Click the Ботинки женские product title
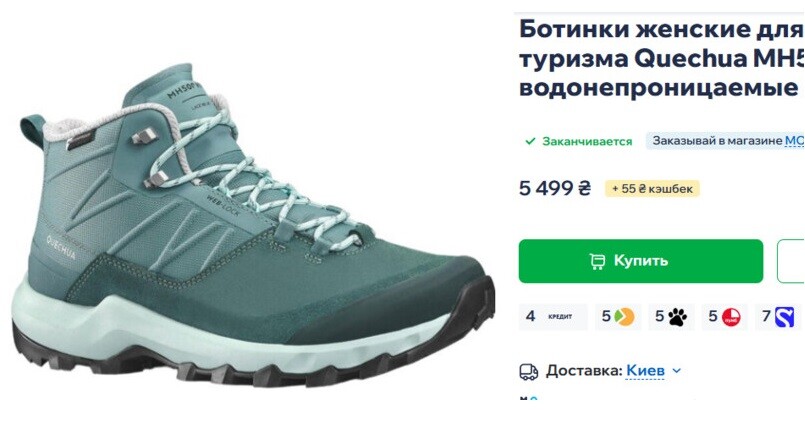The width and height of the screenshot is (805, 421). 661,59
